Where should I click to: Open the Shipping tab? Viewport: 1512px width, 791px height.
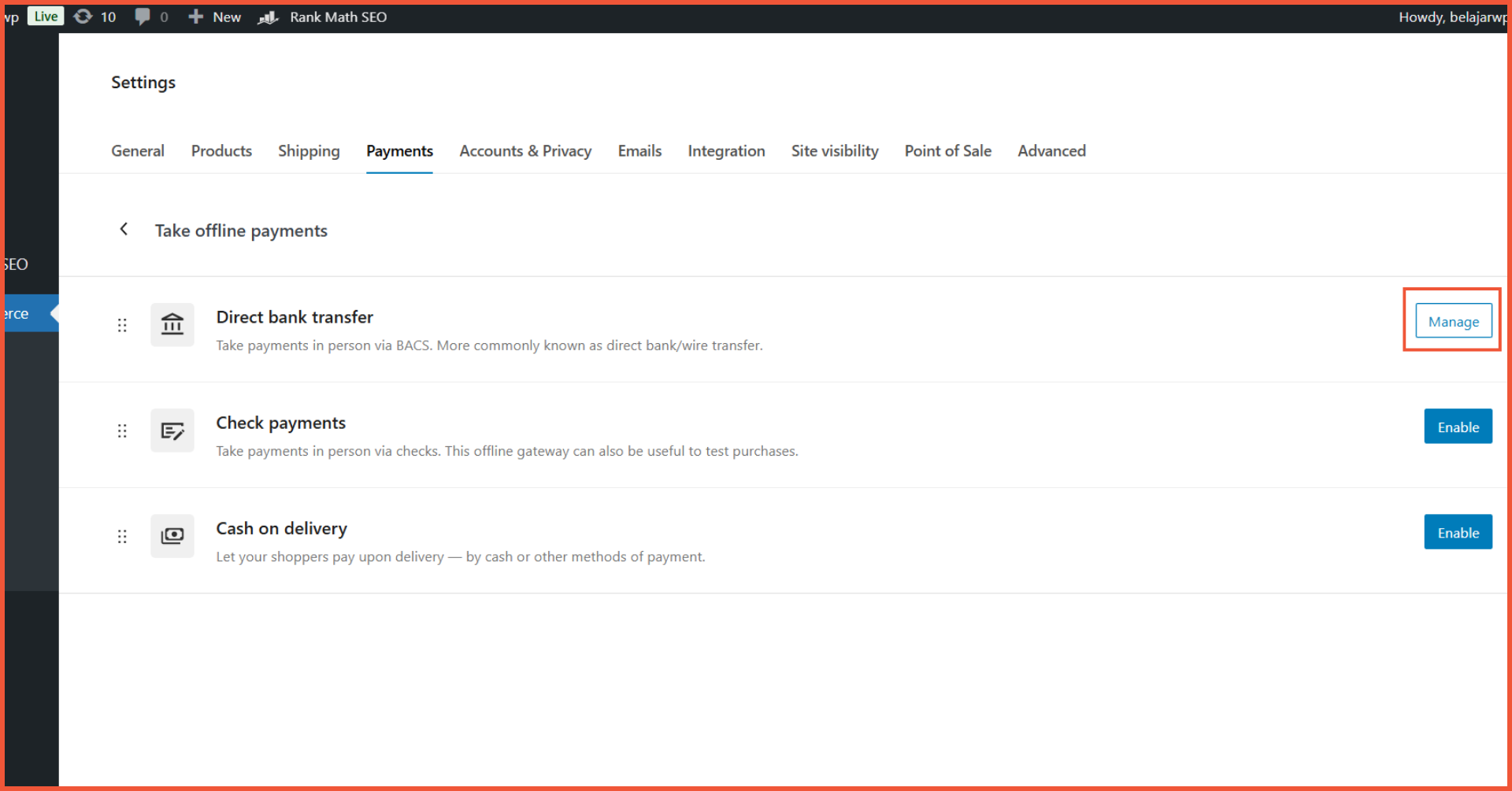(309, 150)
